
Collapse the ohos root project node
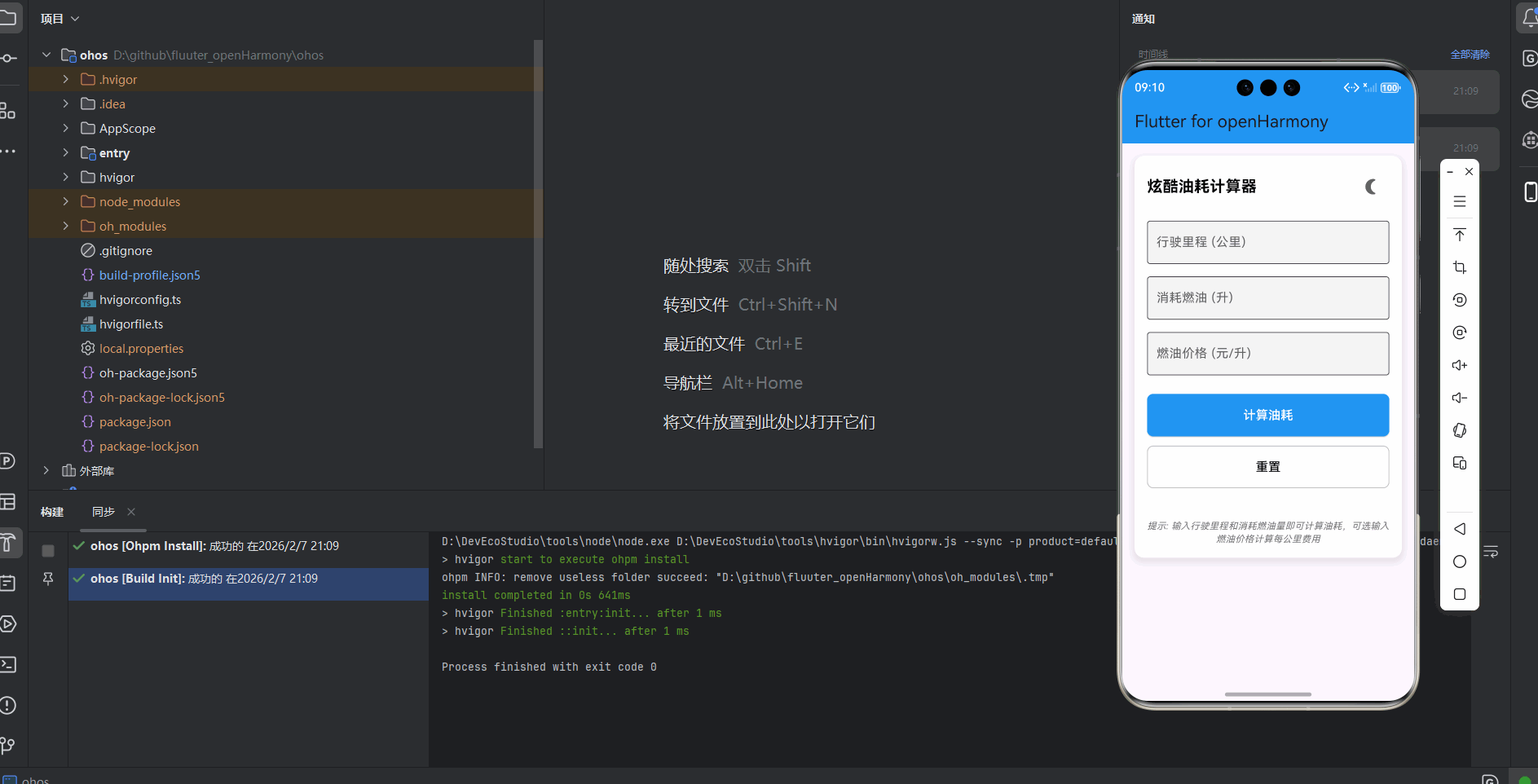[46, 55]
